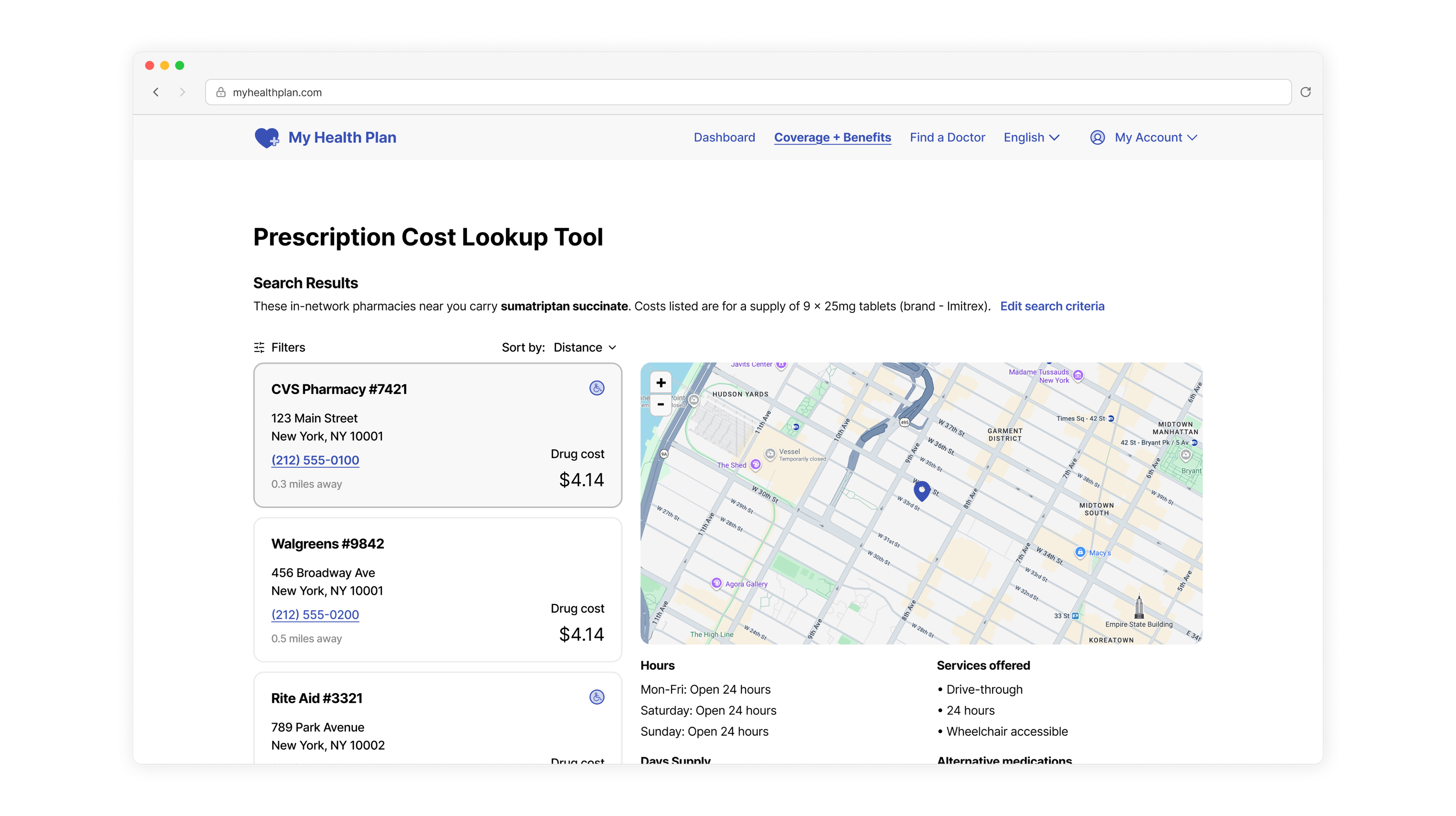Select the Walgreens #9842 result card

coord(438,589)
